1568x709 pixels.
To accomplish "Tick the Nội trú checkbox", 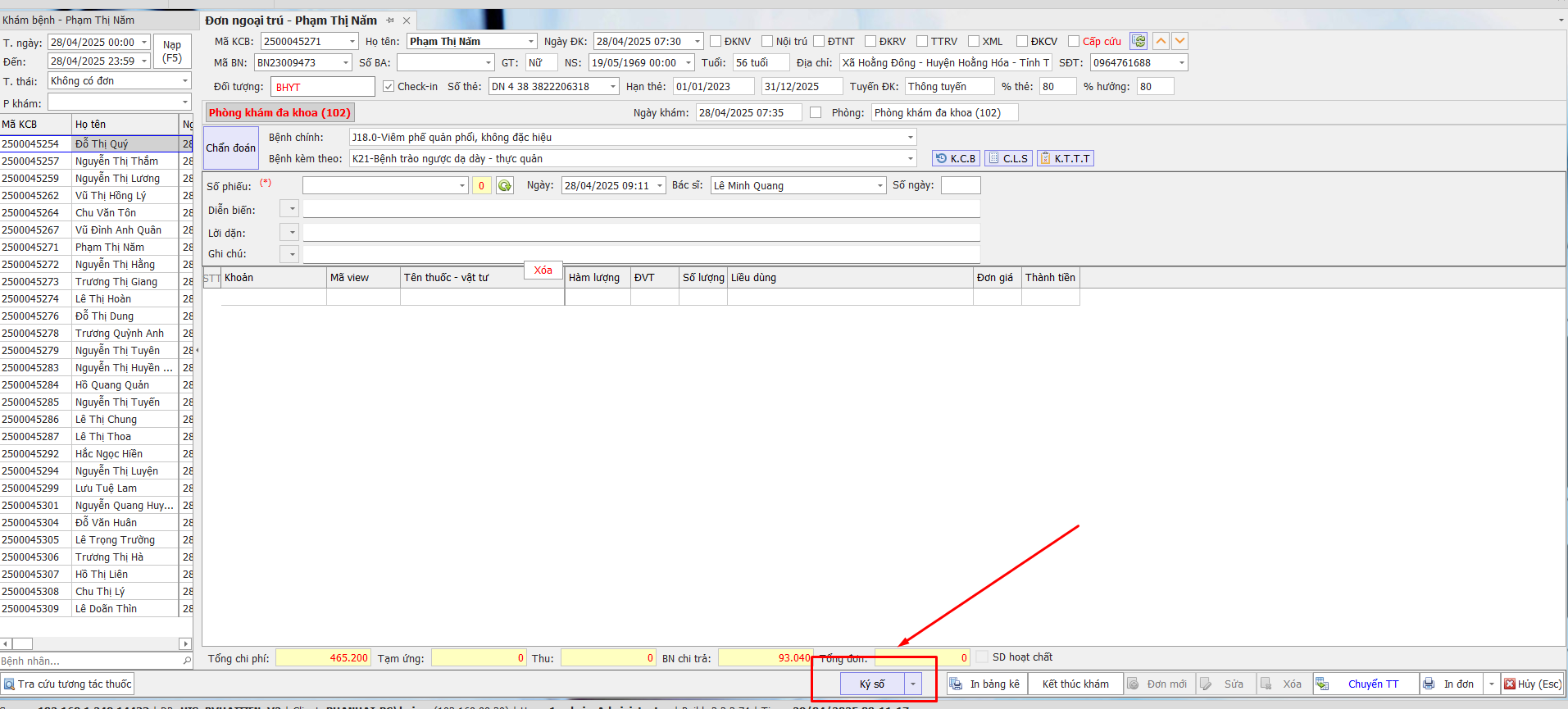I will (x=767, y=42).
